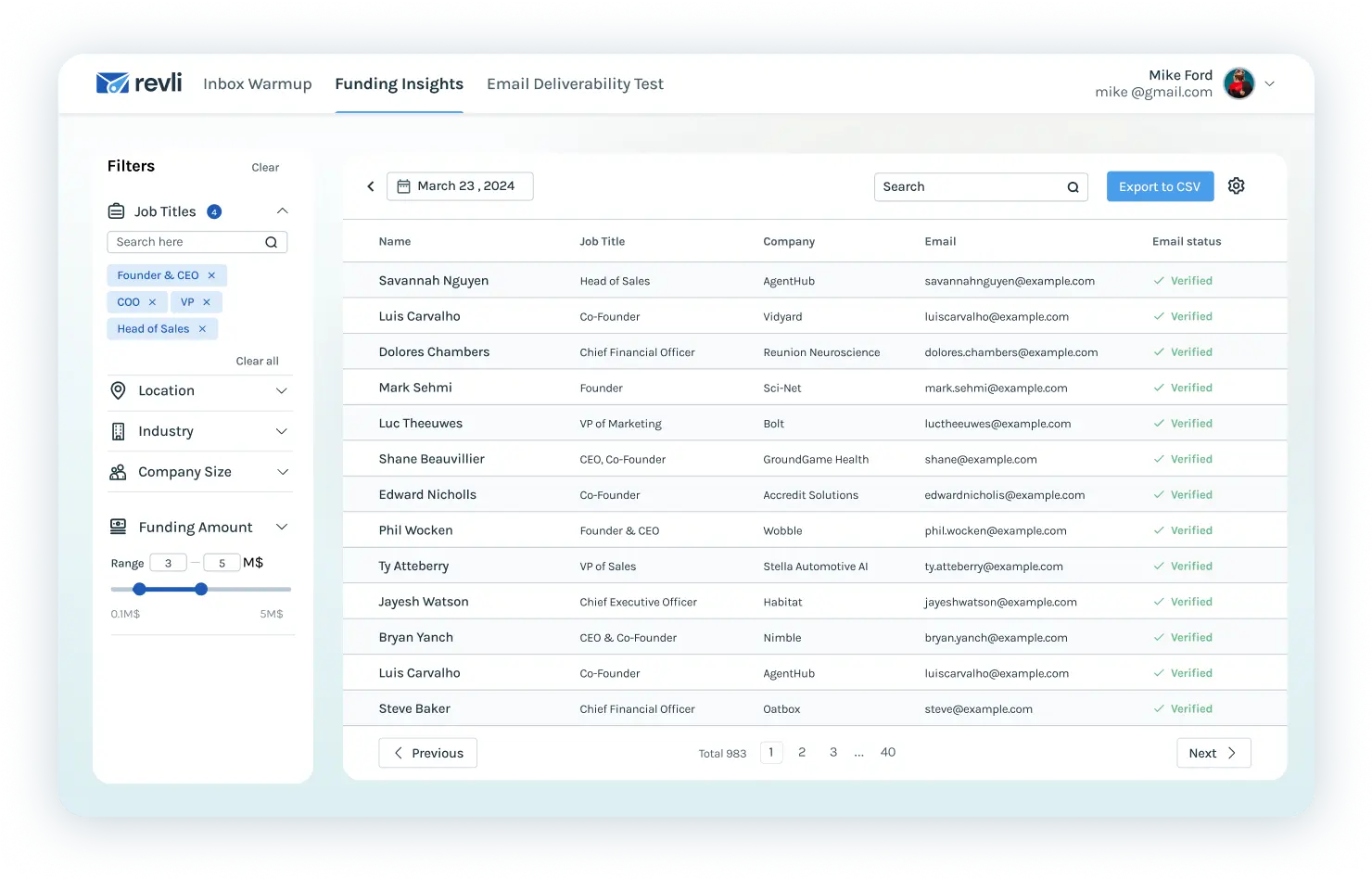Screen dimensions: 1372x879
Task: Expand the Location filter
Action: (283, 390)
